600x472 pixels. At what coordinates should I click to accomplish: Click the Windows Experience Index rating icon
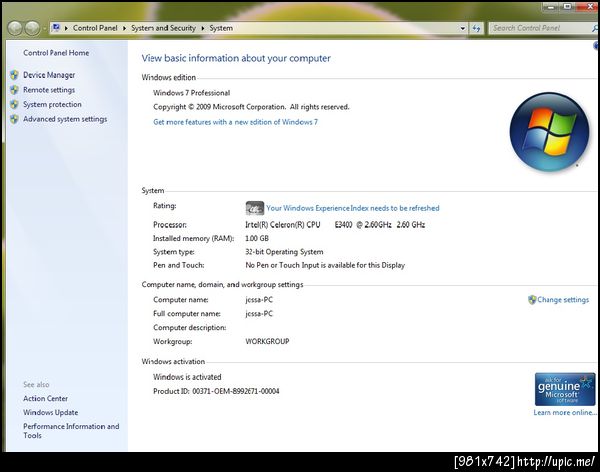[254, 208]
